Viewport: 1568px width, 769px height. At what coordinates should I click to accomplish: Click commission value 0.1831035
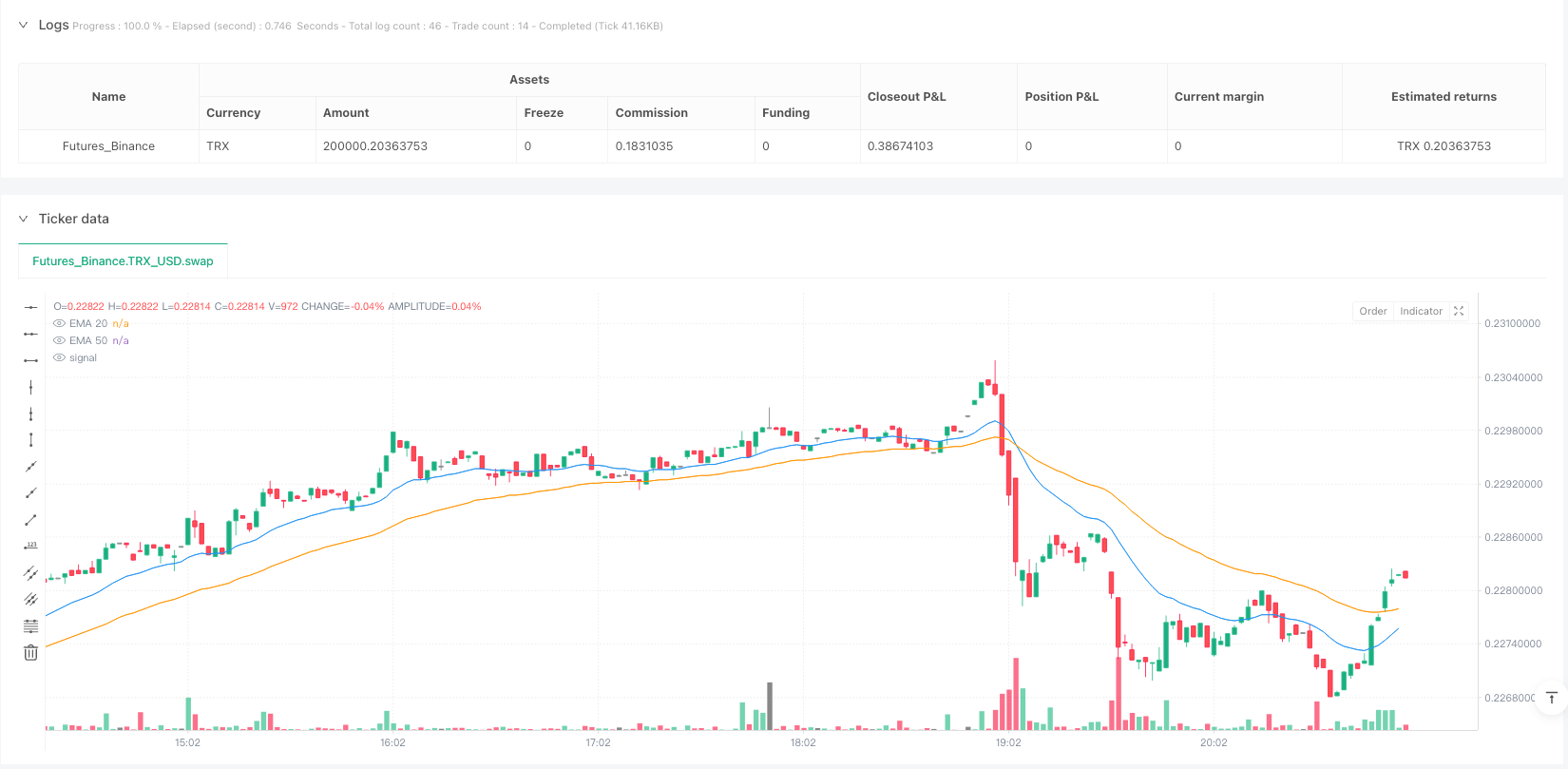(x=644, y=145)
